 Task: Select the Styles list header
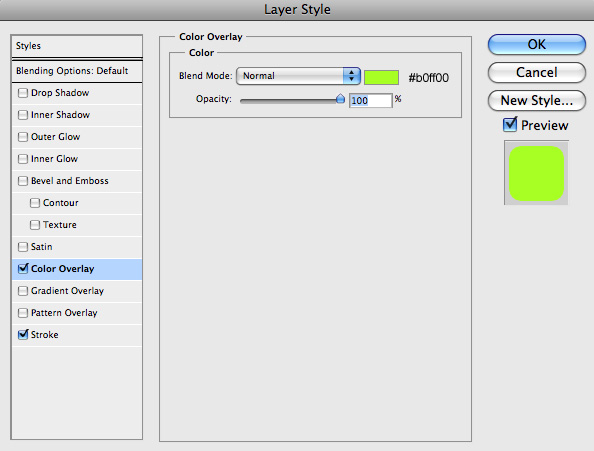click(x=77, y=46)
